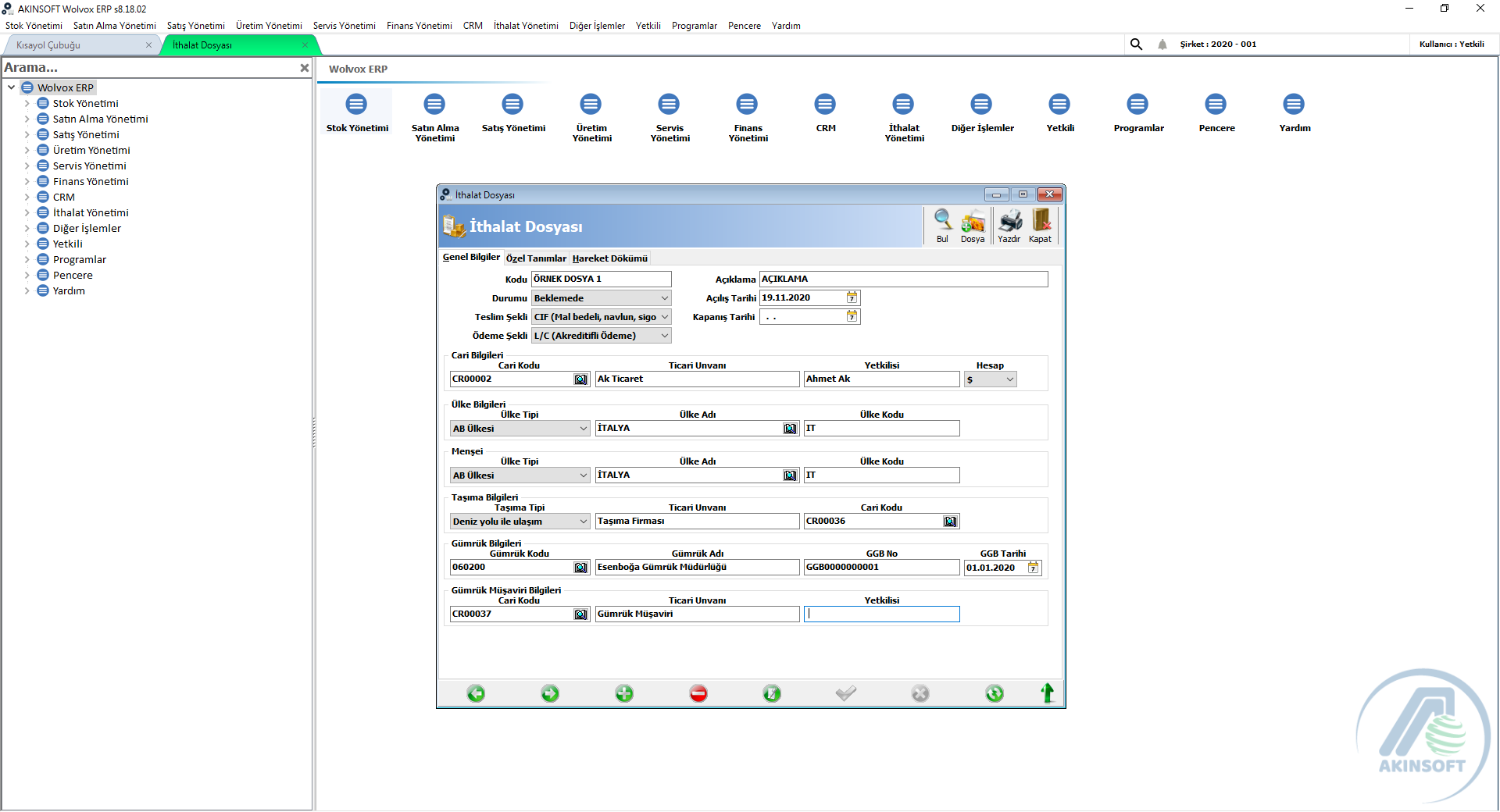Add new record with green plus button
1500x812 pixels.
click(x=624, y=693)
